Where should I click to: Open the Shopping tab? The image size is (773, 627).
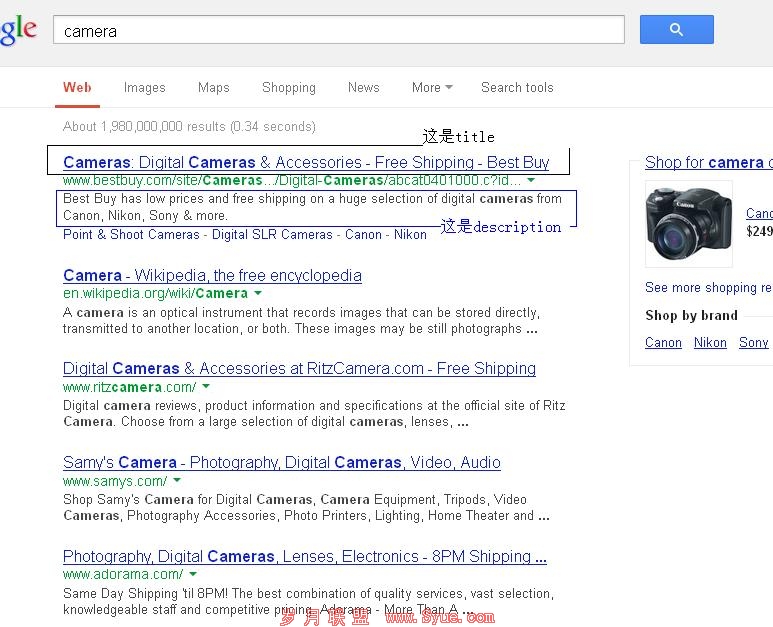tap(289, 87)
